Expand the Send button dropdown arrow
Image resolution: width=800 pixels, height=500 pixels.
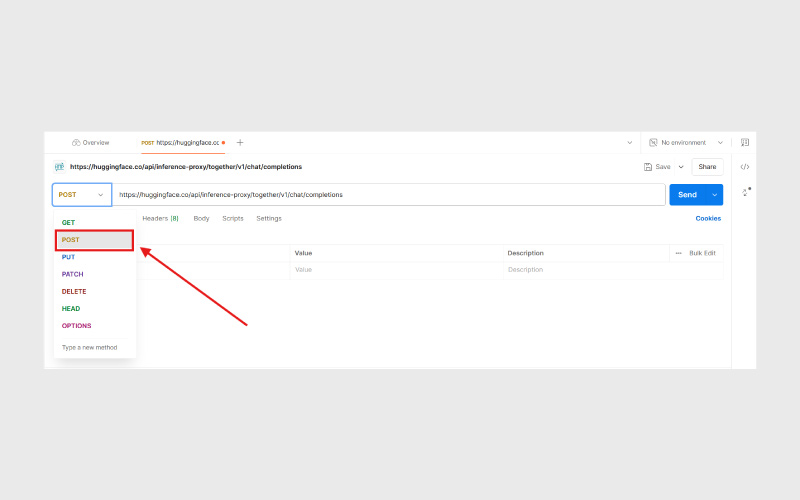(x=714, y=195)
